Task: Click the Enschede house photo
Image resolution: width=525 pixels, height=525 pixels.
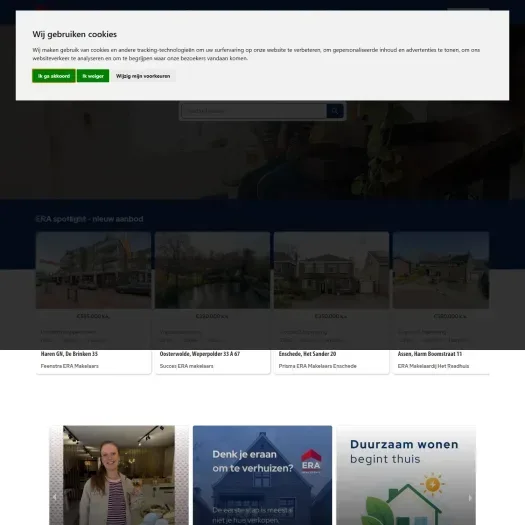Action: pos(331,270)
